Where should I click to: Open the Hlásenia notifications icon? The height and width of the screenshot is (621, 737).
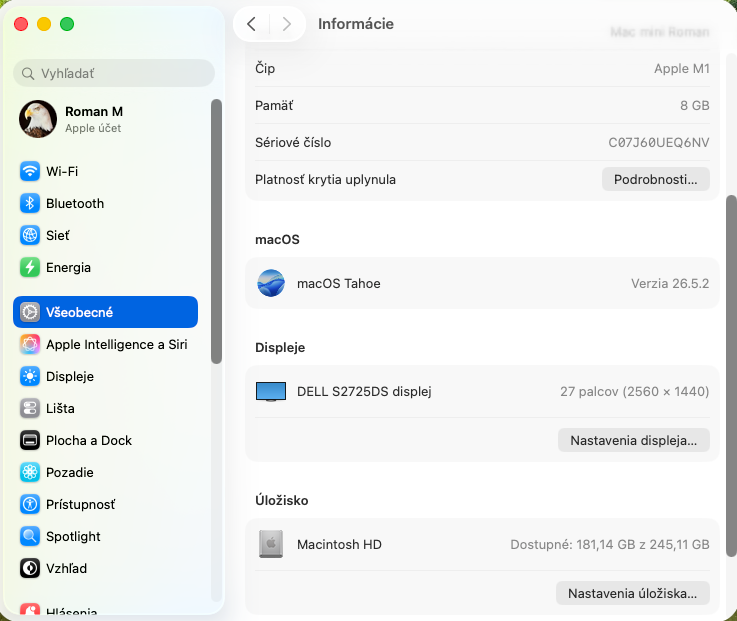[30, 609]
